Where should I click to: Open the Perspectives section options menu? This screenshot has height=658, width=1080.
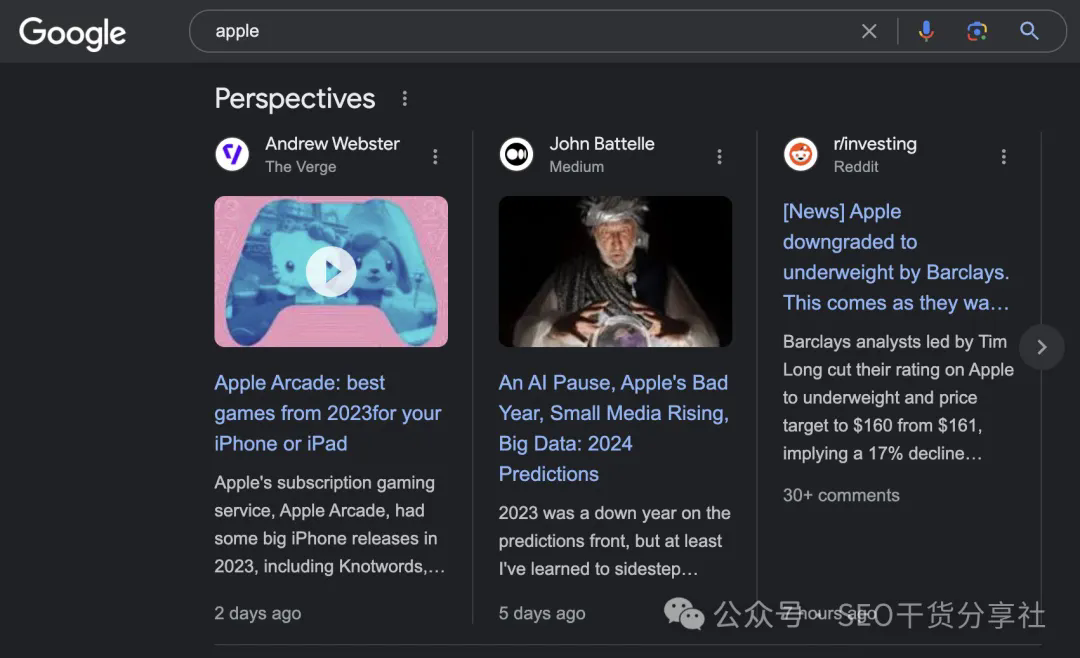coord(405,99)
